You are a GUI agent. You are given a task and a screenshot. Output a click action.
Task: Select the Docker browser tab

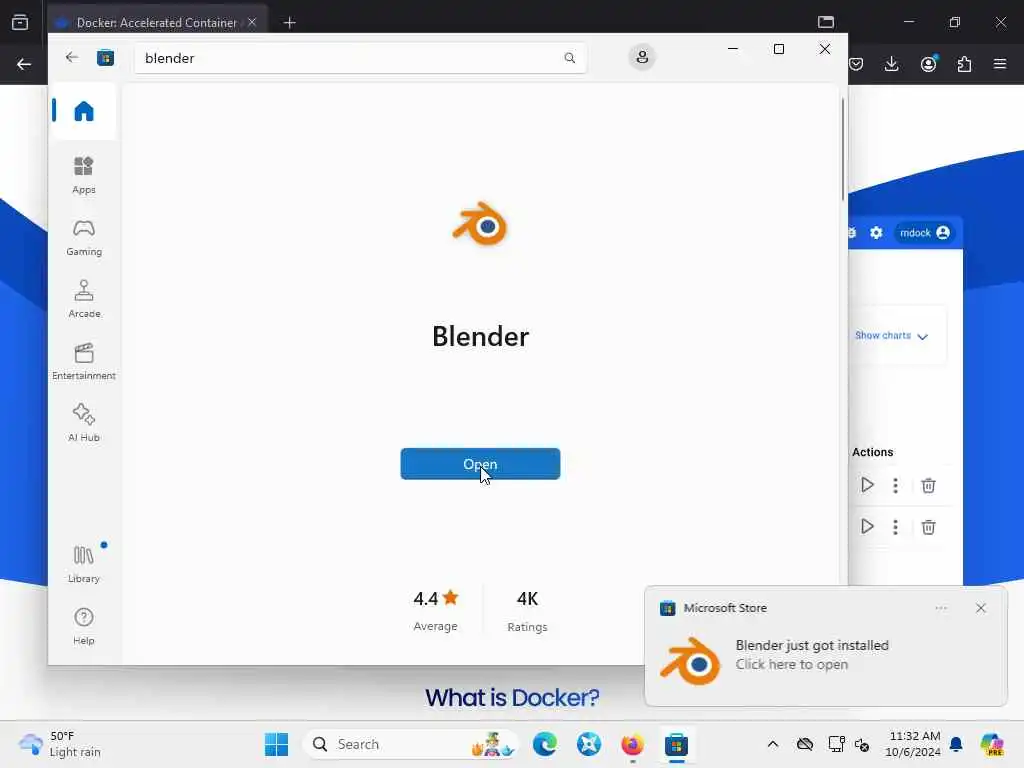(x=157, y=22)
